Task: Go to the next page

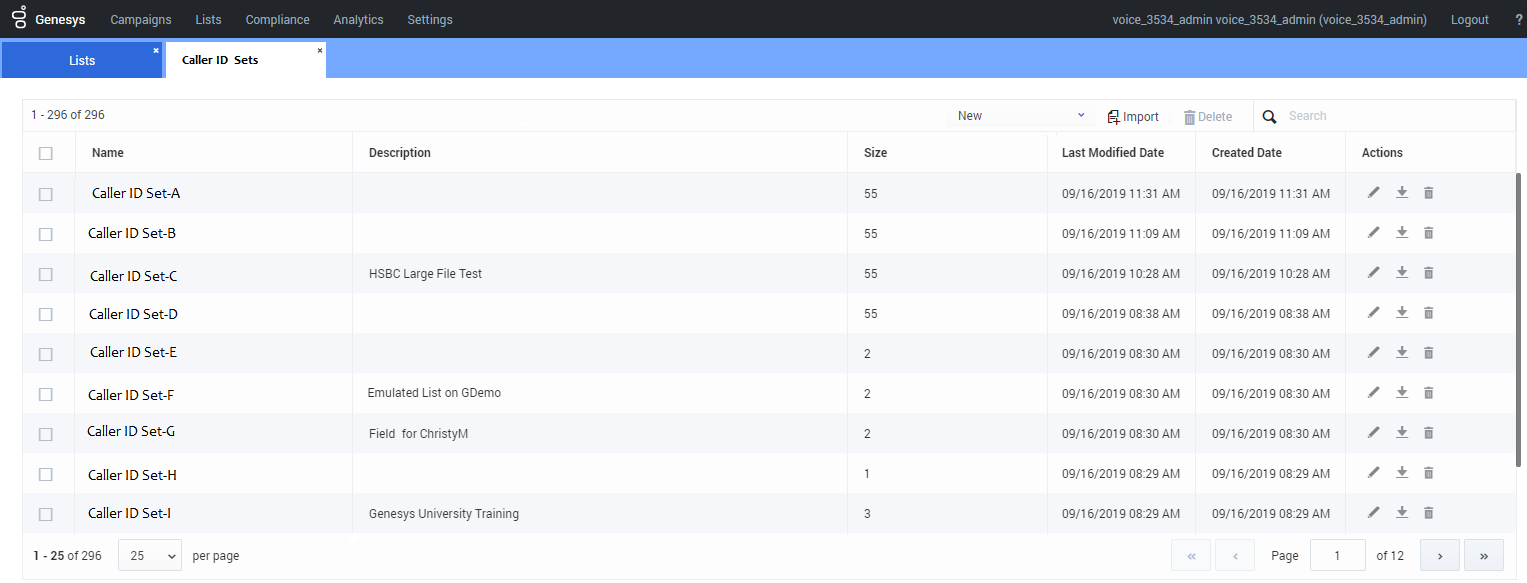Action: click(x=1440, y=555)
